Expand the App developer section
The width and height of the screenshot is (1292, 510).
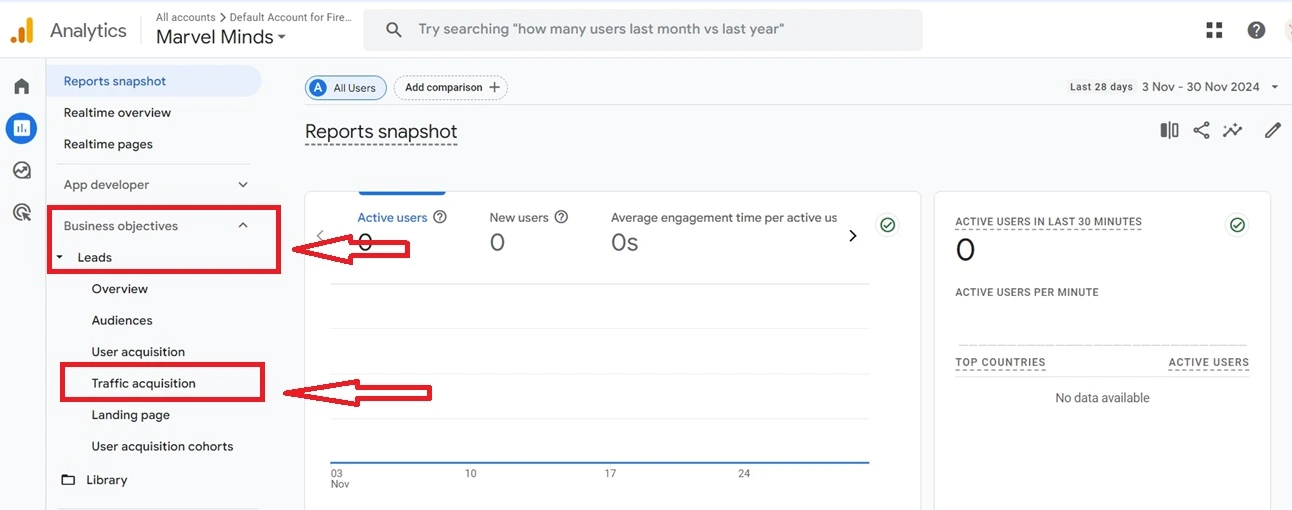click(x=242, y=185)
